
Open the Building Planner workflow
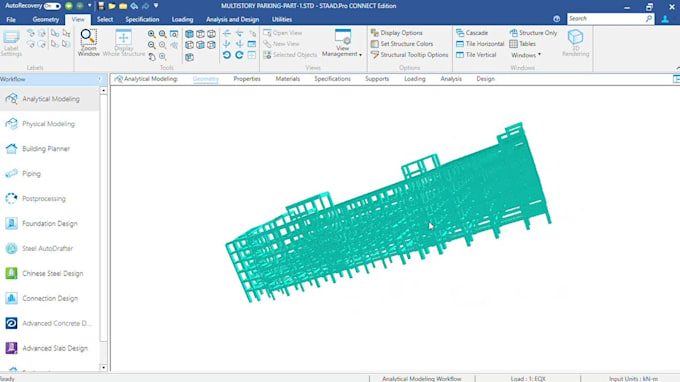pos(50,149)
